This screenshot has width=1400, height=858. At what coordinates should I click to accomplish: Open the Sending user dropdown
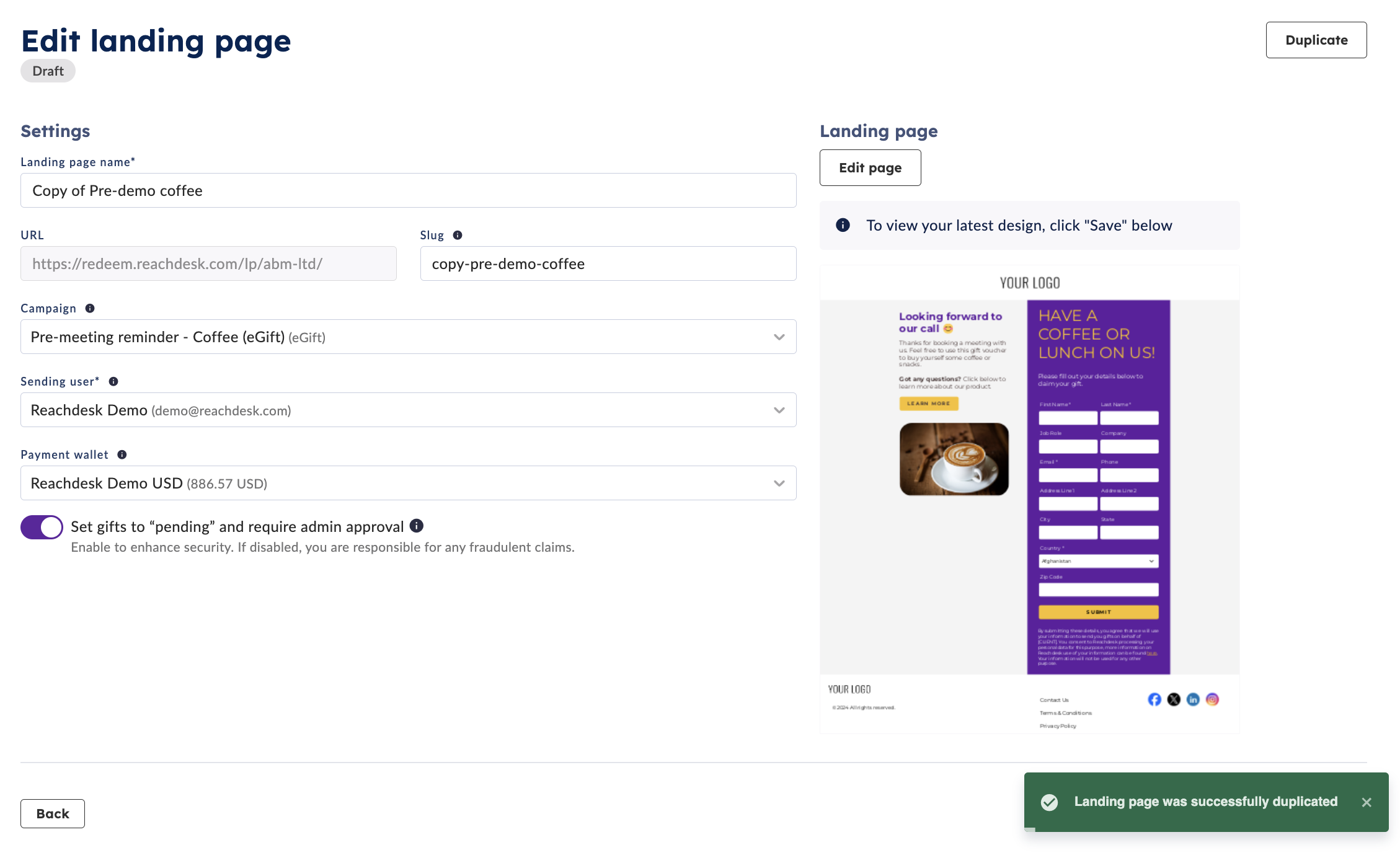point(408,410)
